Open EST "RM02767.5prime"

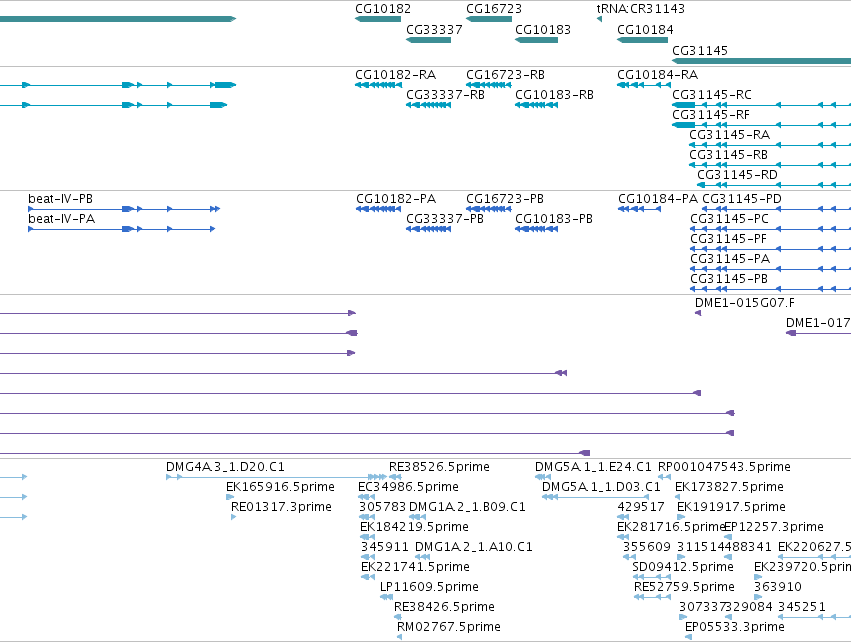(x=448, y=628)
